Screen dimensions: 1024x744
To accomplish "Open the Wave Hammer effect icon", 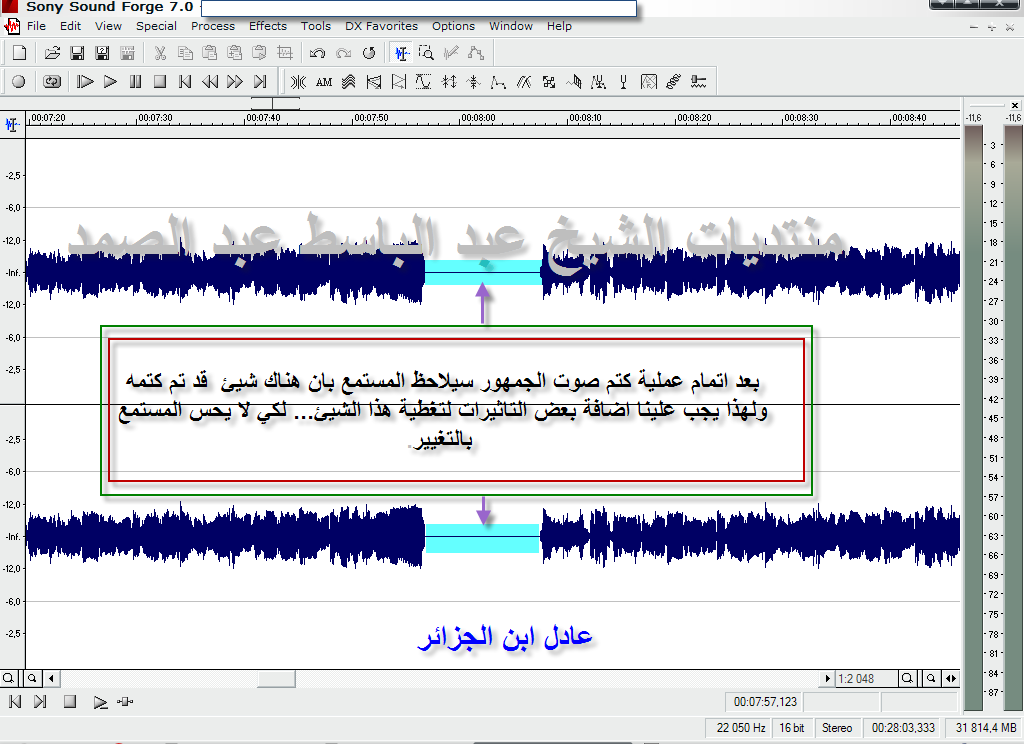I will pyautogui.click(x=699, y=82).
